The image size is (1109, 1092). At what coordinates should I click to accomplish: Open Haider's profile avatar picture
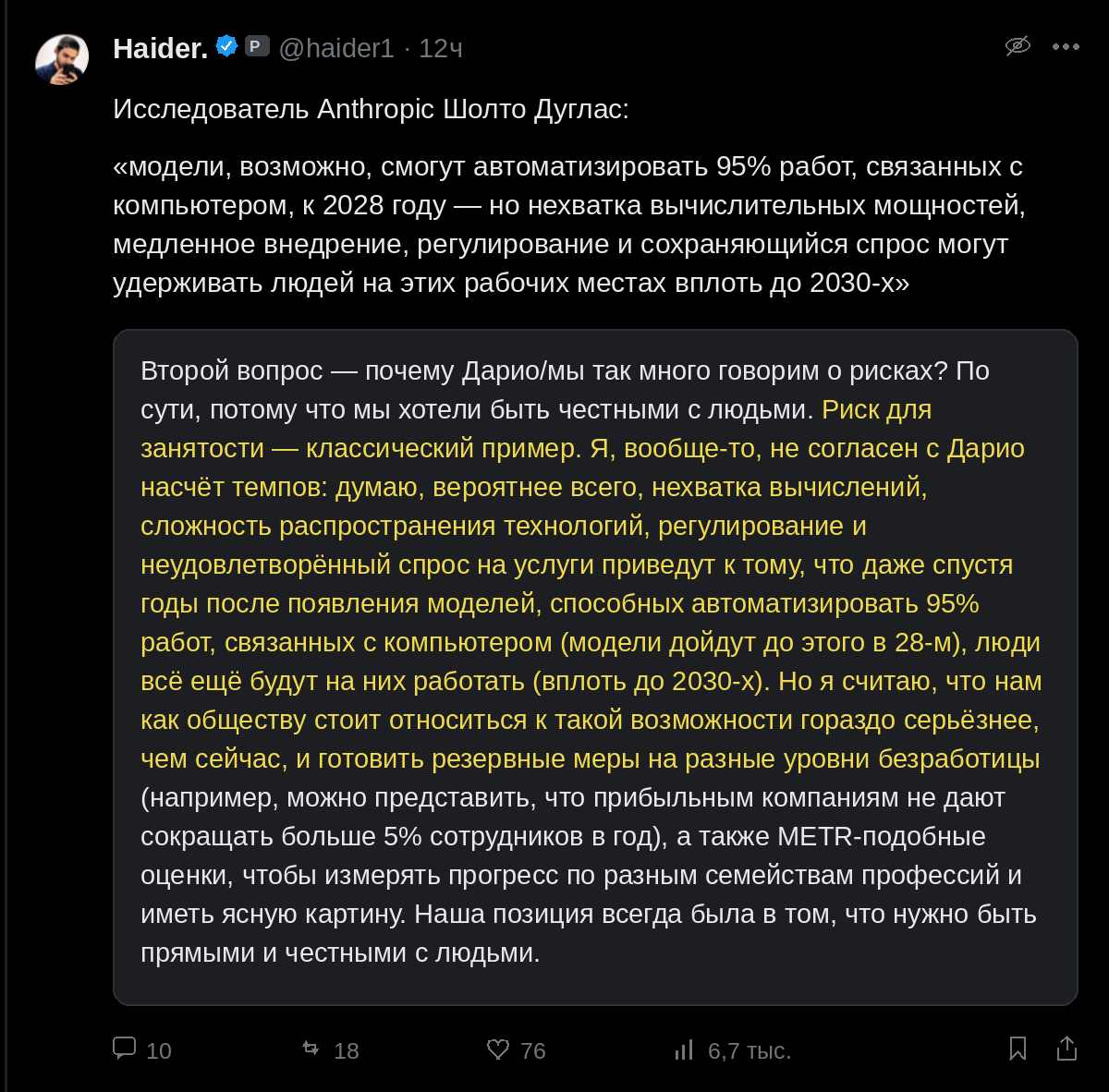coord(62,60)
